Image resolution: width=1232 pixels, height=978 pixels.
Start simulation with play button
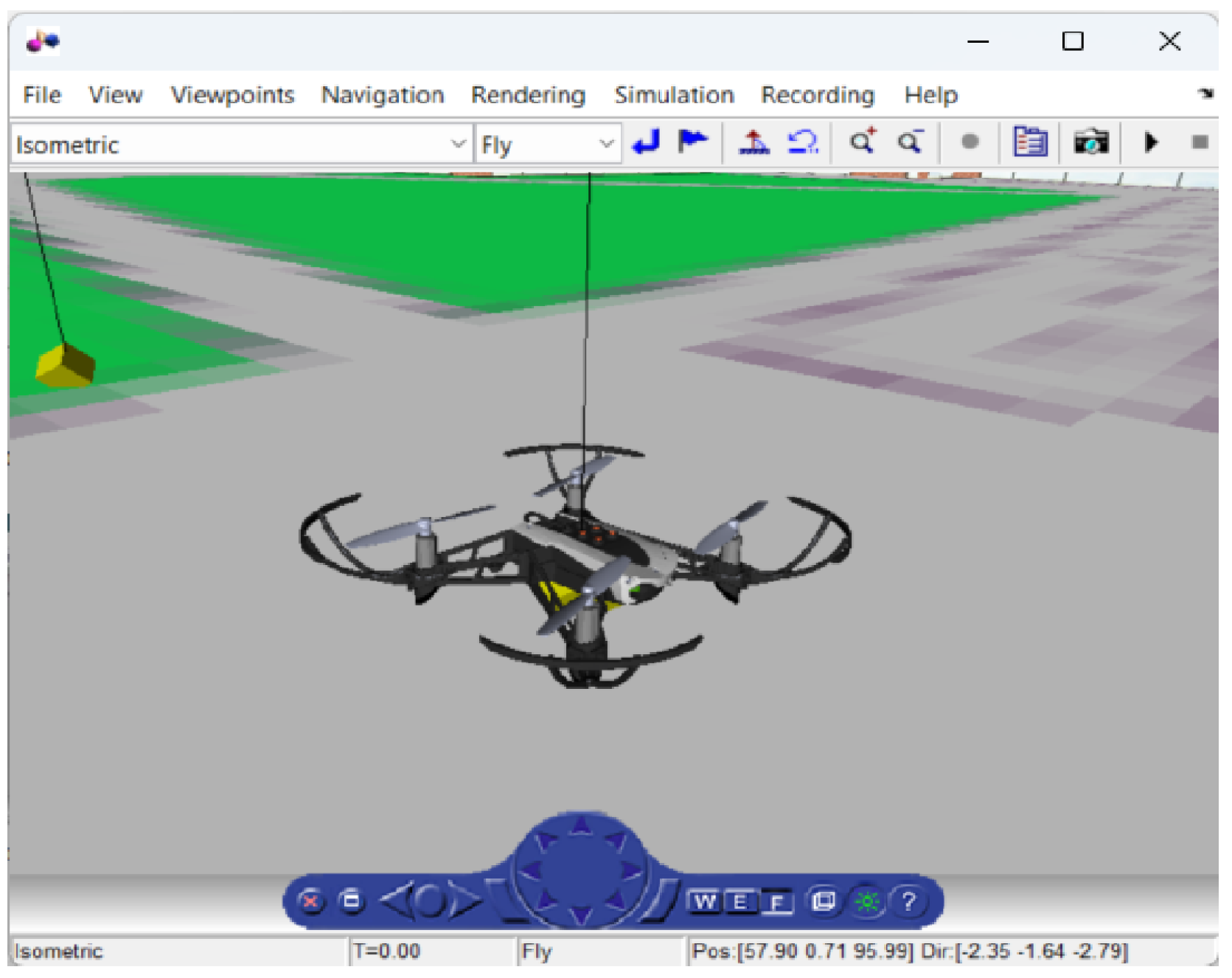(1151, 142)
